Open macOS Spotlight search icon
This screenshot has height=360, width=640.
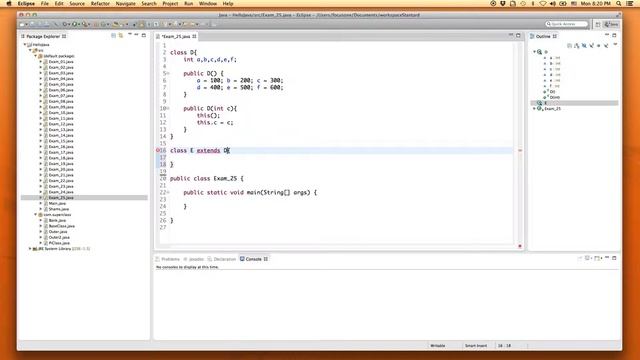click(619, 3)
